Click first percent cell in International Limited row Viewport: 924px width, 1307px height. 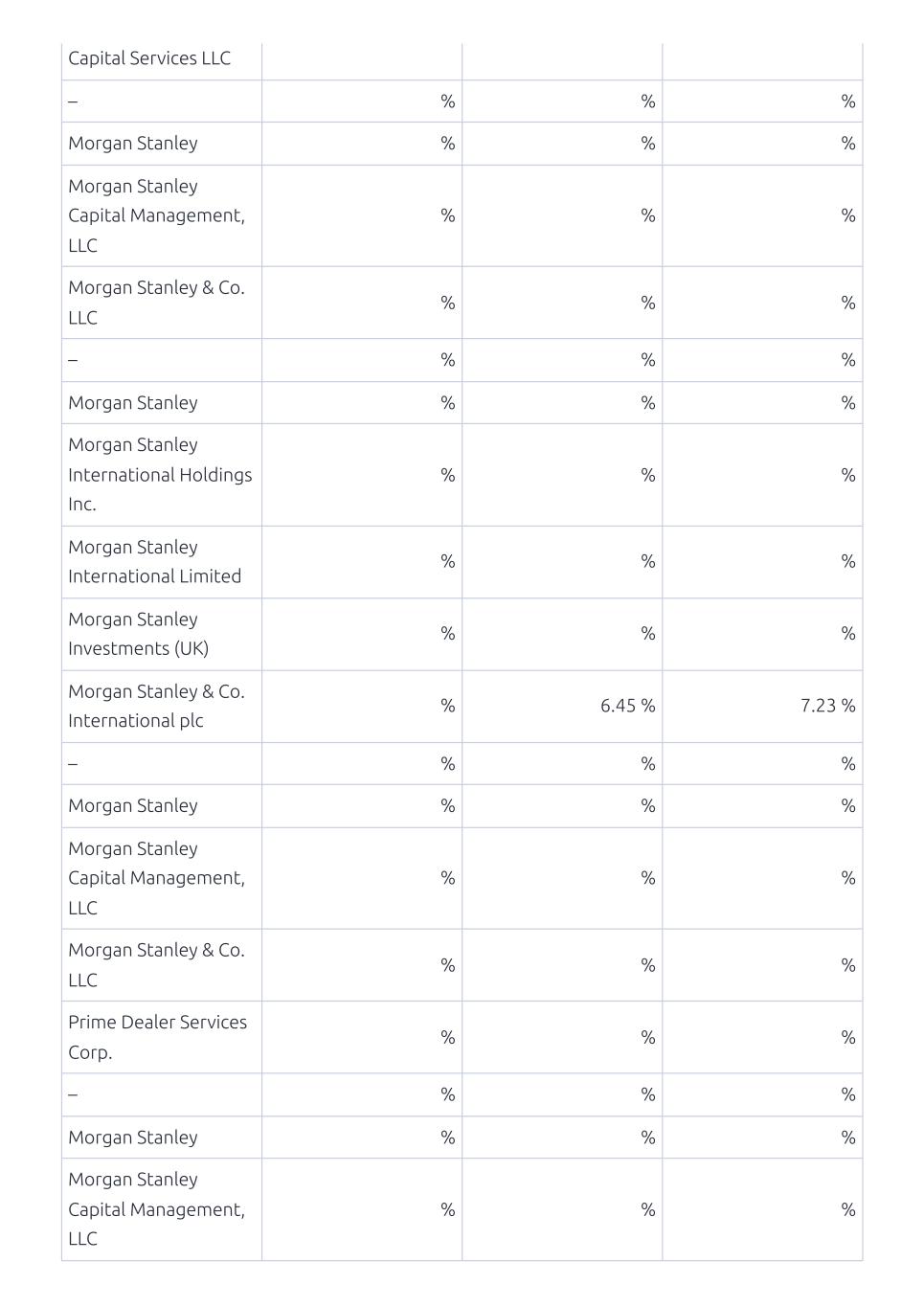[362, 562]
